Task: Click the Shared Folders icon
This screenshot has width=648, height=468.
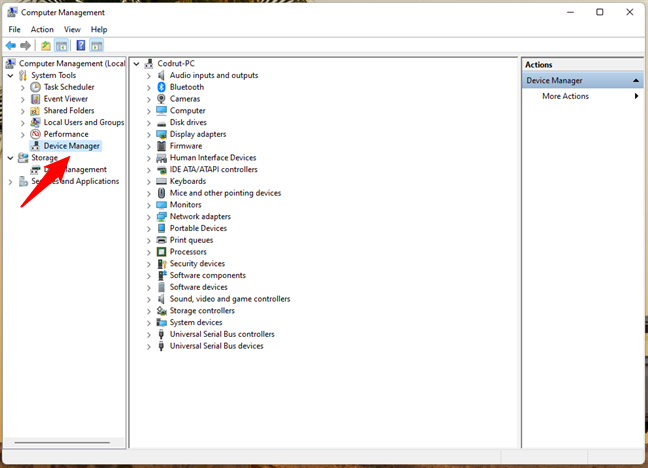Action: pos(36,111)
